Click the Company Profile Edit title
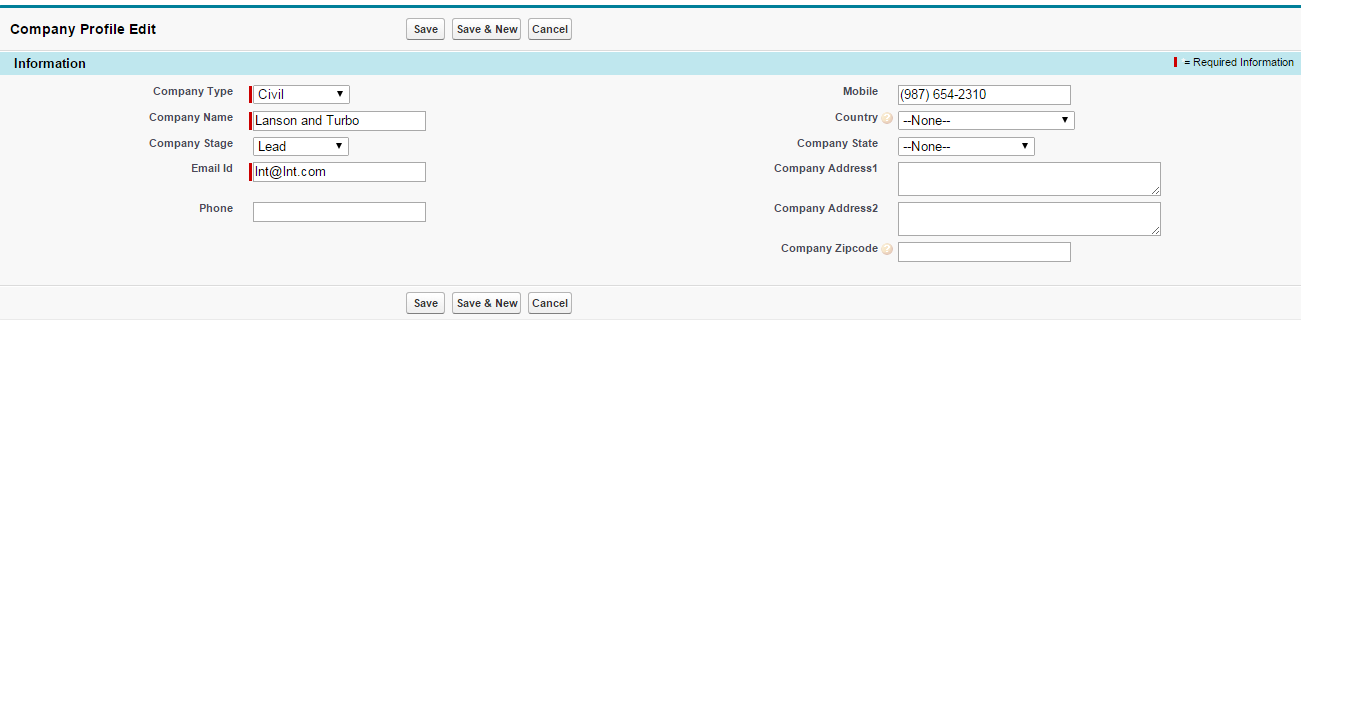The width and height of the screenshot is (1356, 702). pos(83,29)
